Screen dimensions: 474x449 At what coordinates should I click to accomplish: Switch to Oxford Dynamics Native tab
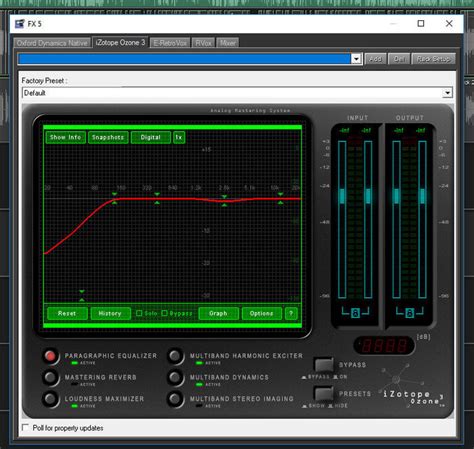coord(52,43)
